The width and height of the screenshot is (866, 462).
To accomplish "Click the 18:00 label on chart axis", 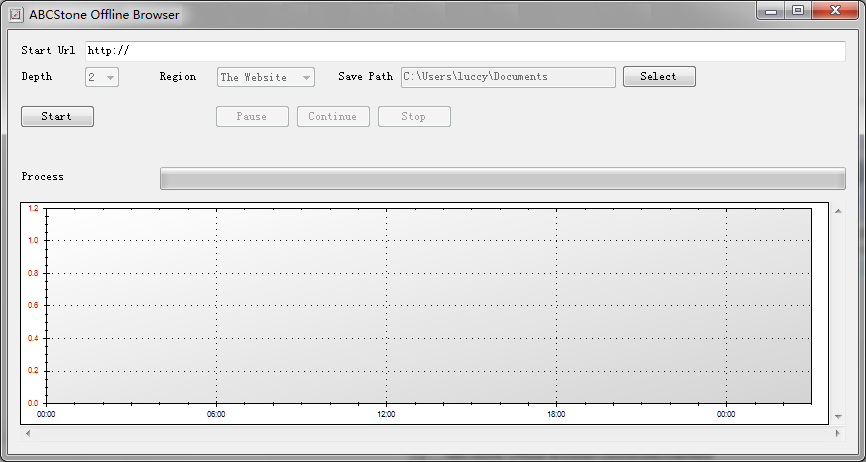I will coord(556,415).
